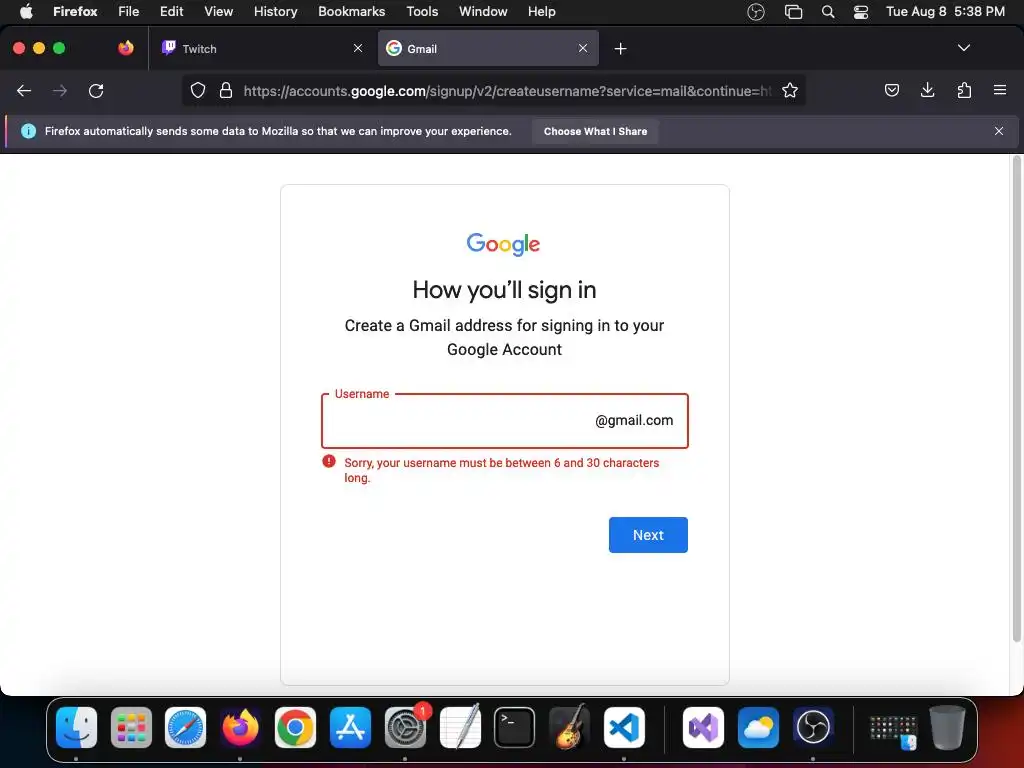The height and width of the screenshot is (768, 1024).
Task: Click the Google logo
Action: click(x=504, y=244)
